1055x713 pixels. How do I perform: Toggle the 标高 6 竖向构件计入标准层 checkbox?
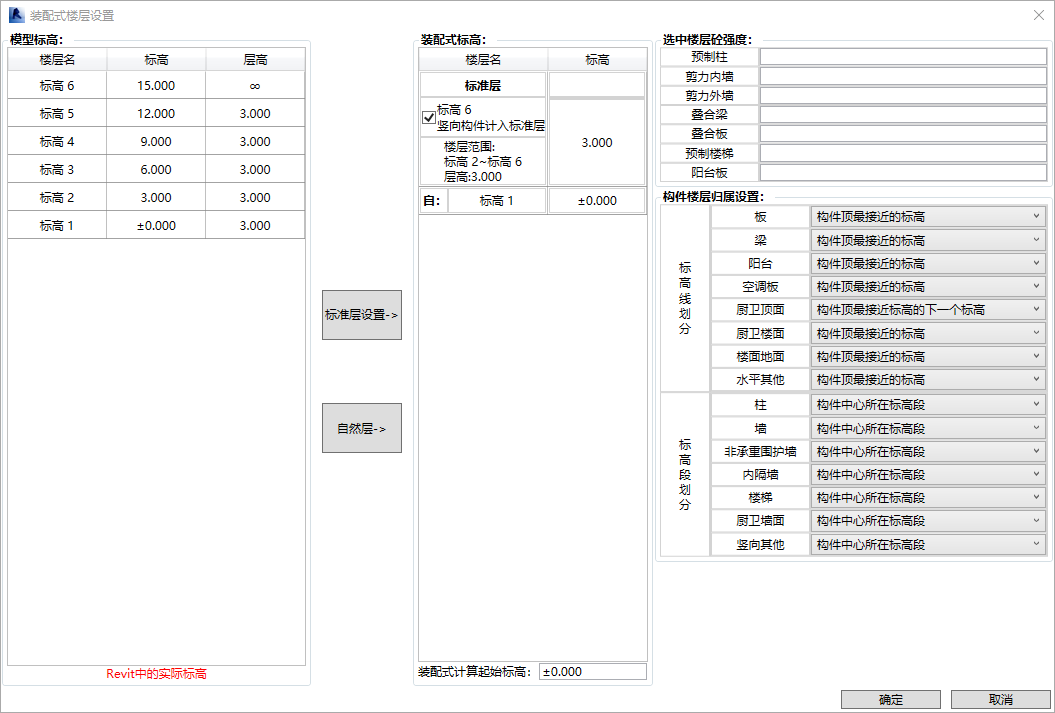(x=429, y=118)
